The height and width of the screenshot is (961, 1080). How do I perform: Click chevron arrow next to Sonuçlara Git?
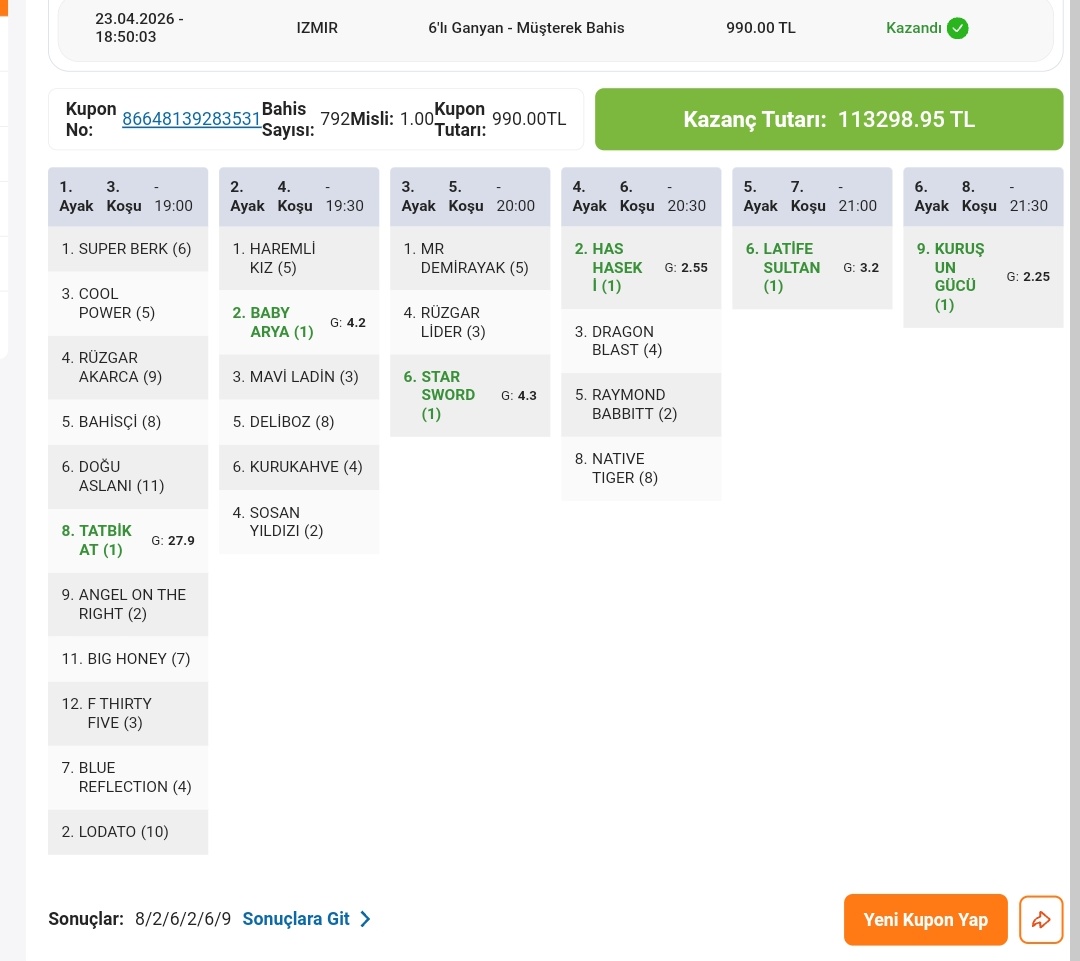click(365, 918)
